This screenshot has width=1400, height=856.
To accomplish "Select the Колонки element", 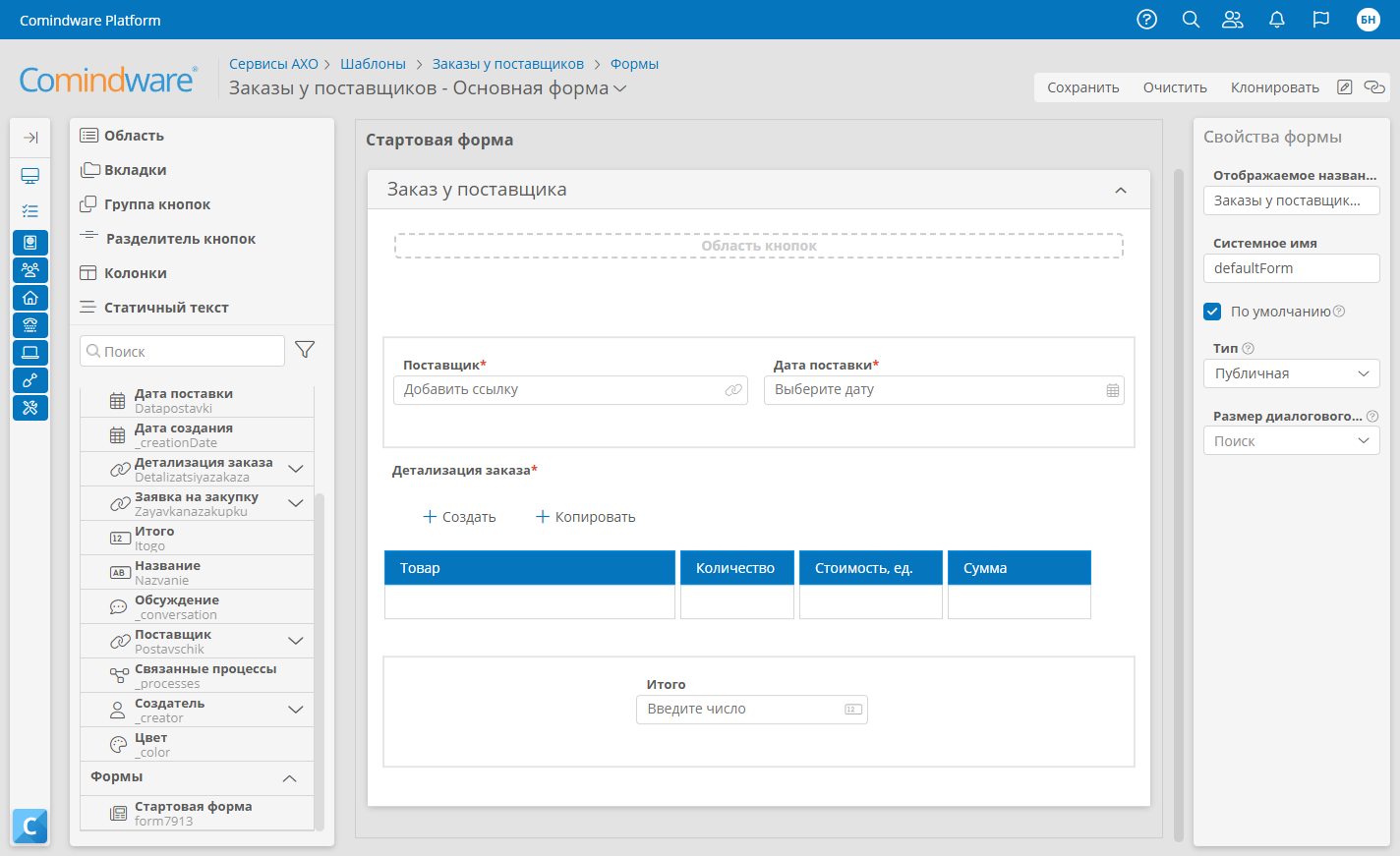I will click(123, 273).
